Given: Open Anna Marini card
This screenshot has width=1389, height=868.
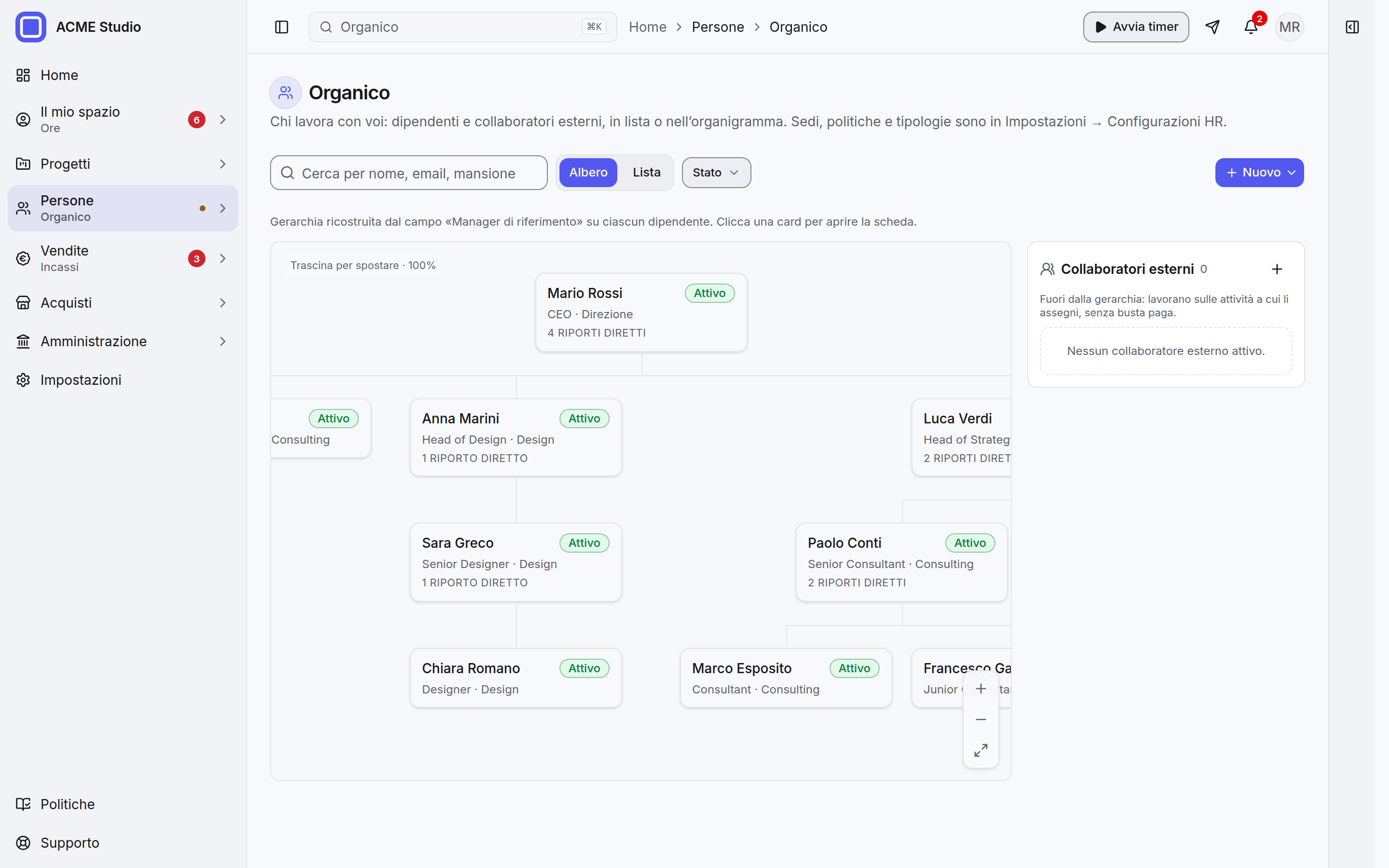Looking at the screenshot, I should pos(516,437).
